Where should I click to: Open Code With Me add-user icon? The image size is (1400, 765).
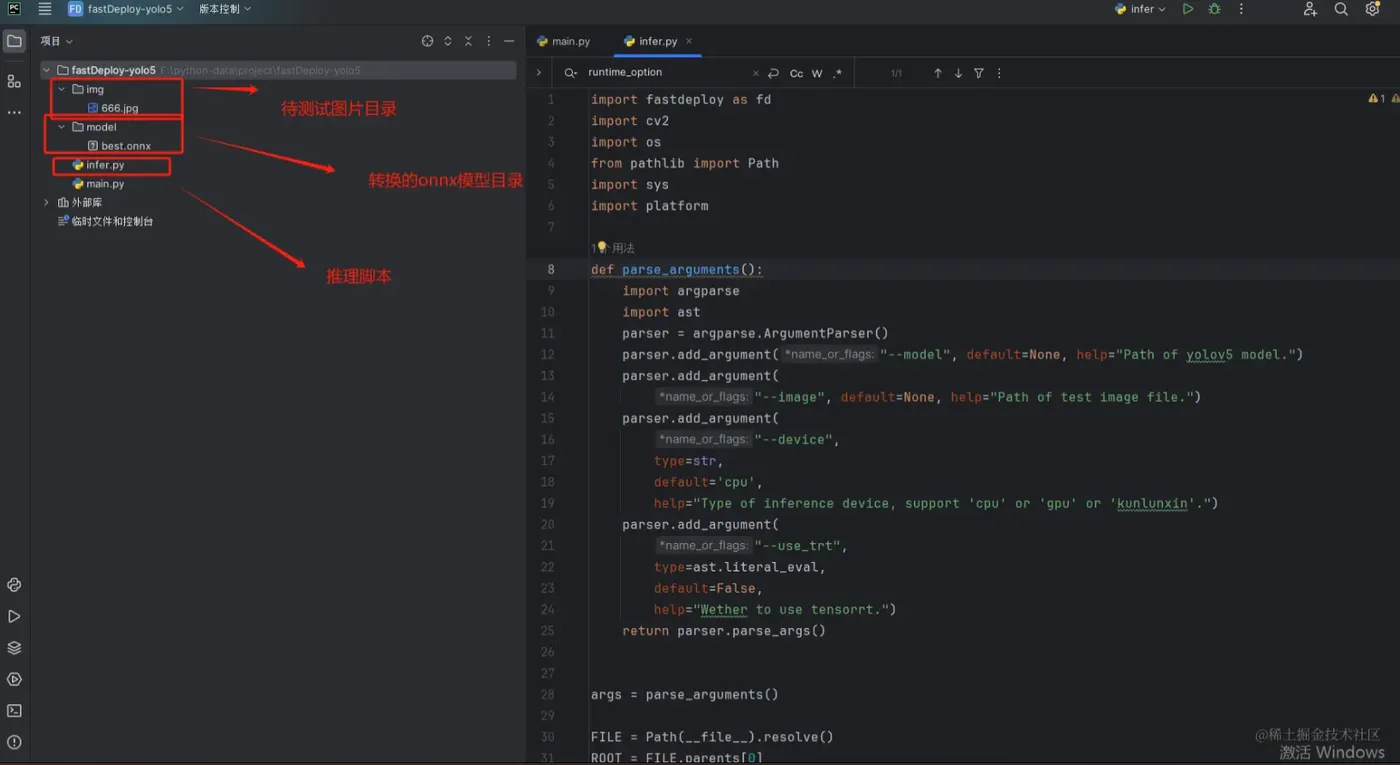click(x=1310, y=9)
